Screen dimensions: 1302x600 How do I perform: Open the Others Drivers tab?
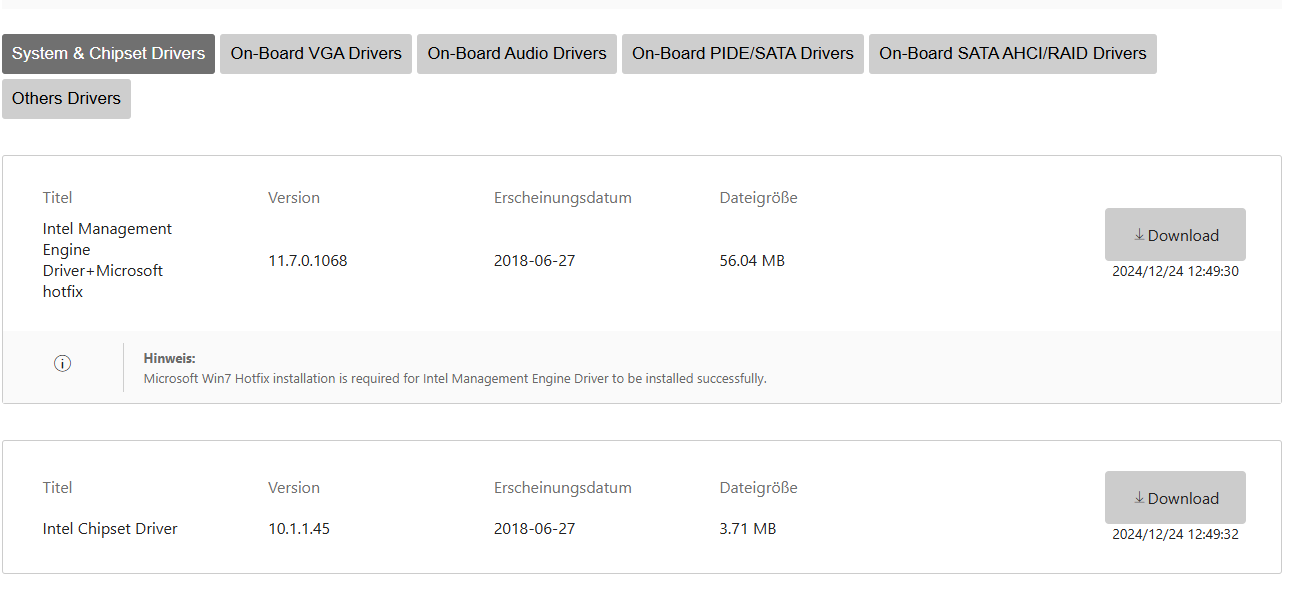point(66,99)
